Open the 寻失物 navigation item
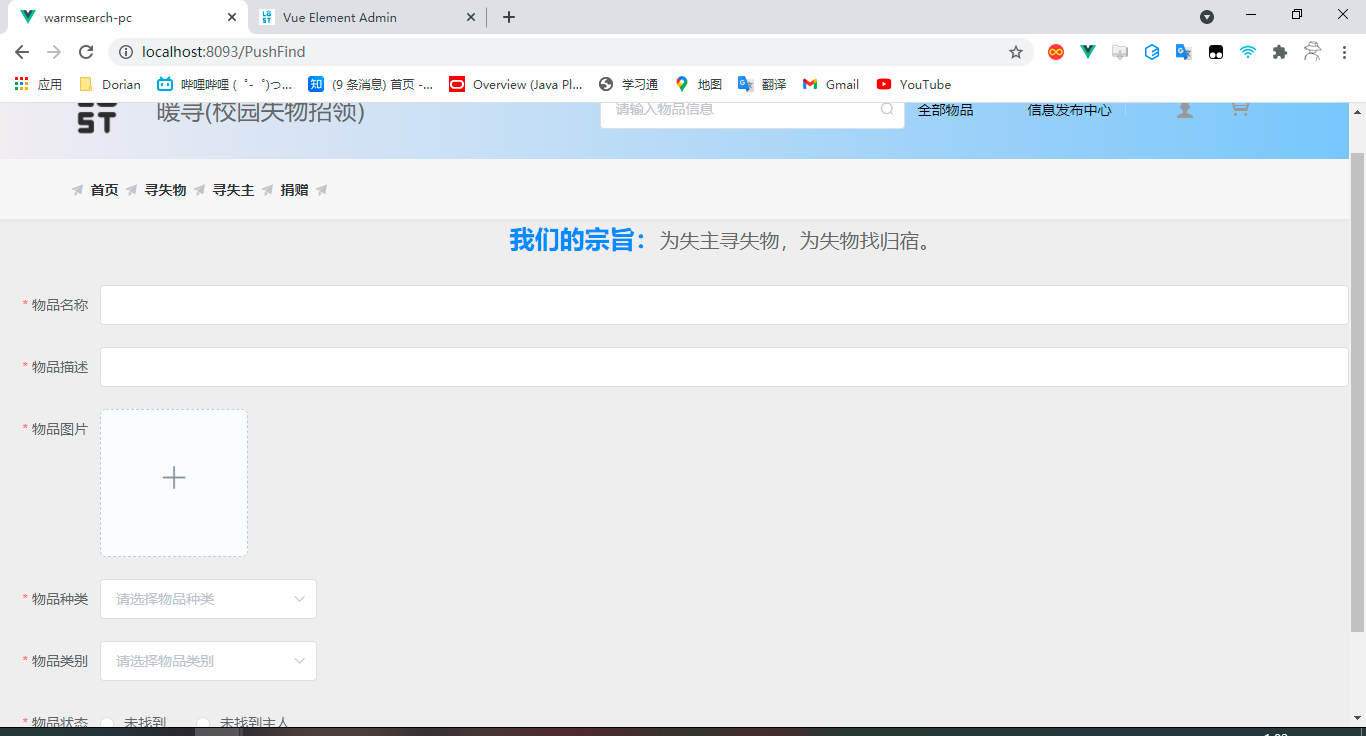The width and height of the screenshot is (1366, 736). point(165,190)
